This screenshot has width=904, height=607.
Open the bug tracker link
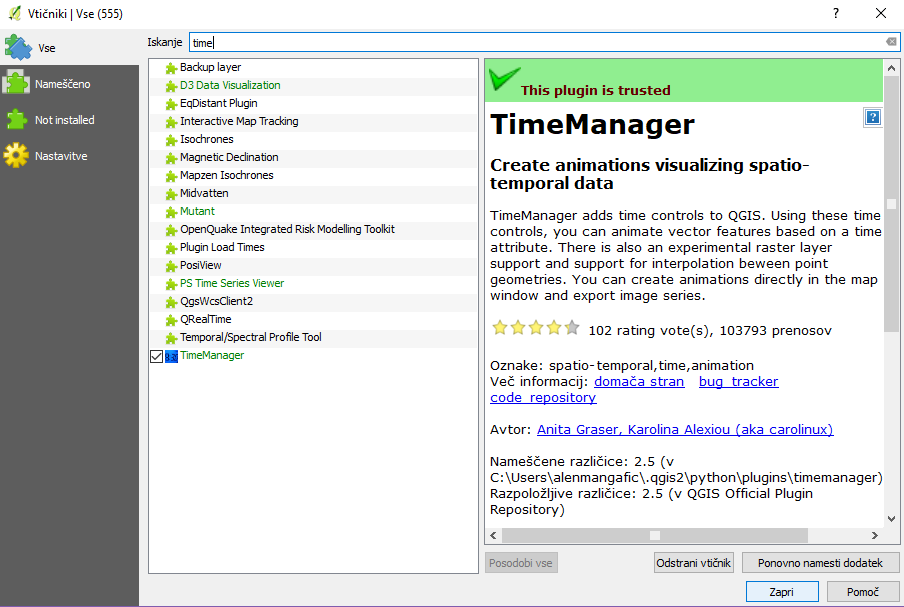point(739,382)
